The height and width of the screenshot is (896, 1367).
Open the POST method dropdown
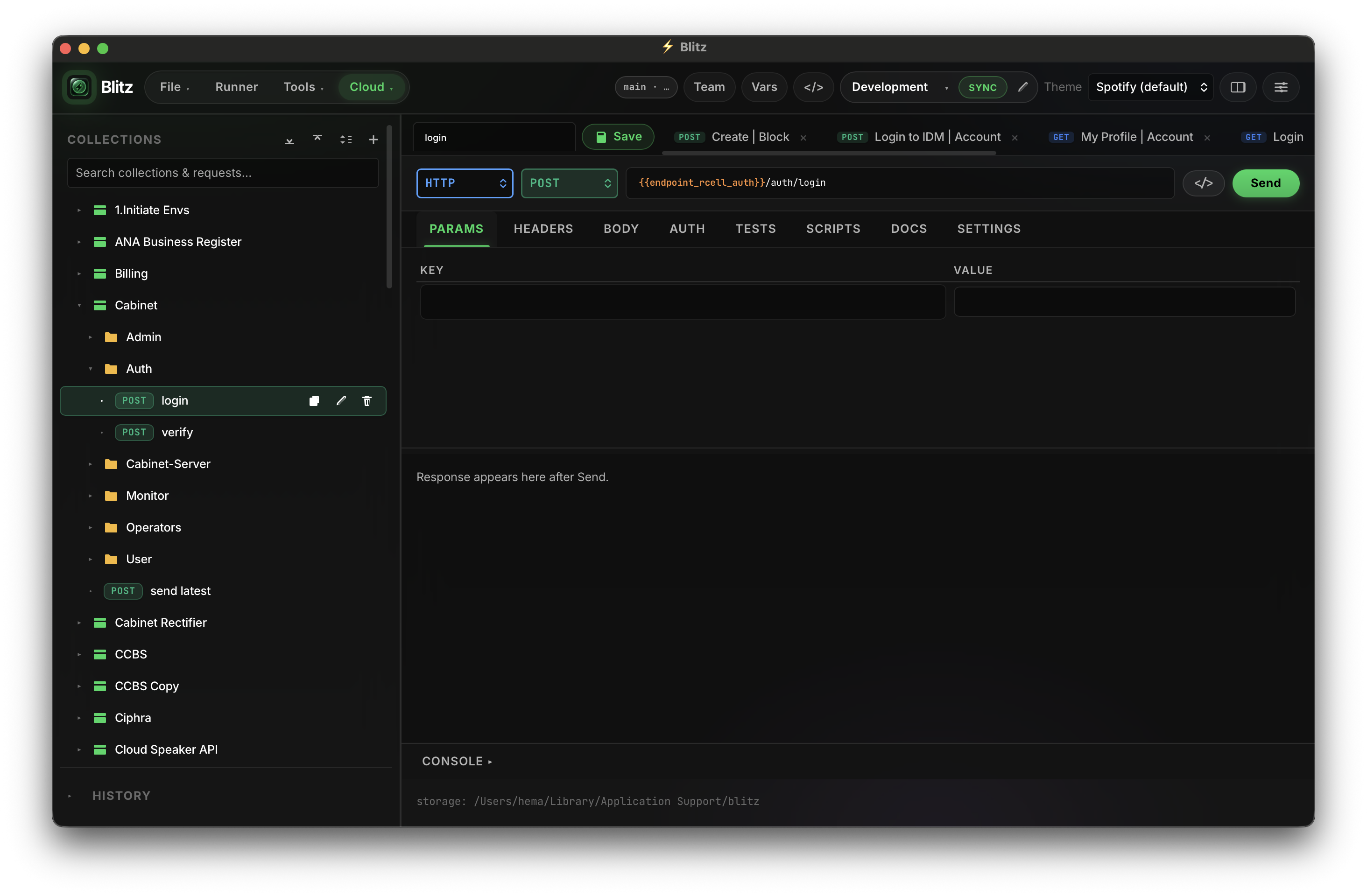[569, 183]
